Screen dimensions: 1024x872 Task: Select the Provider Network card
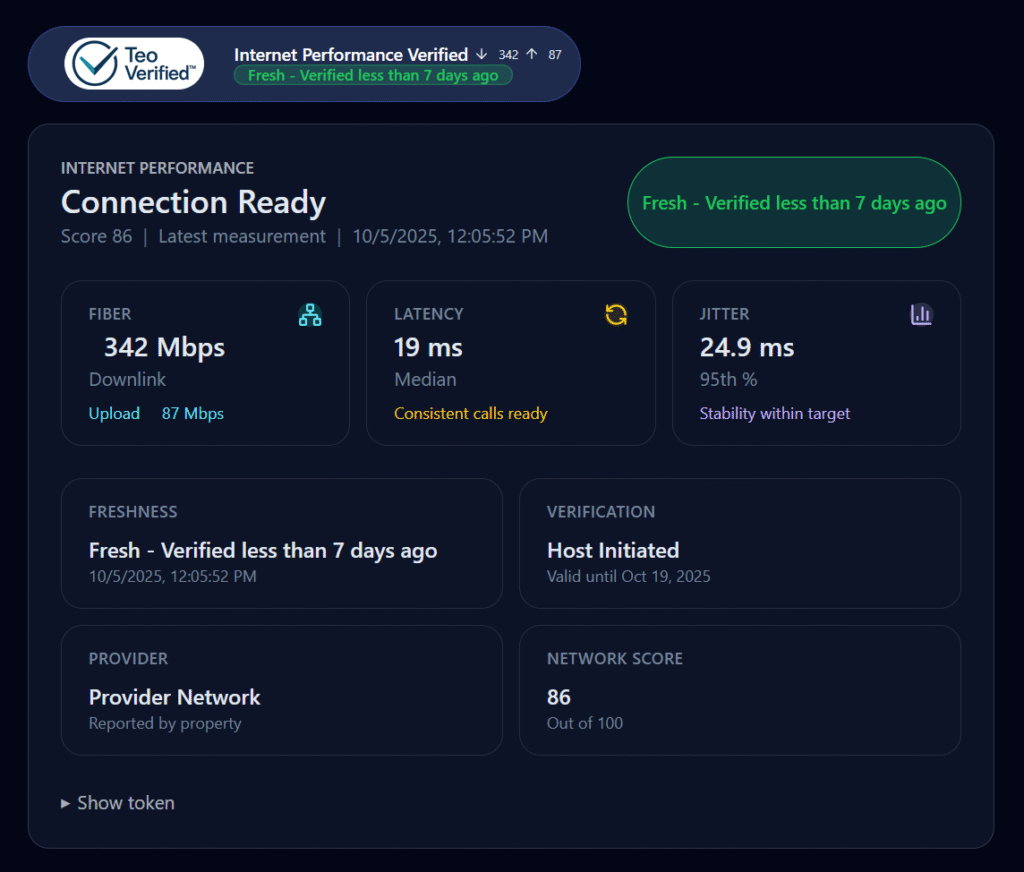pyautogui.click(x=281, y=690)
